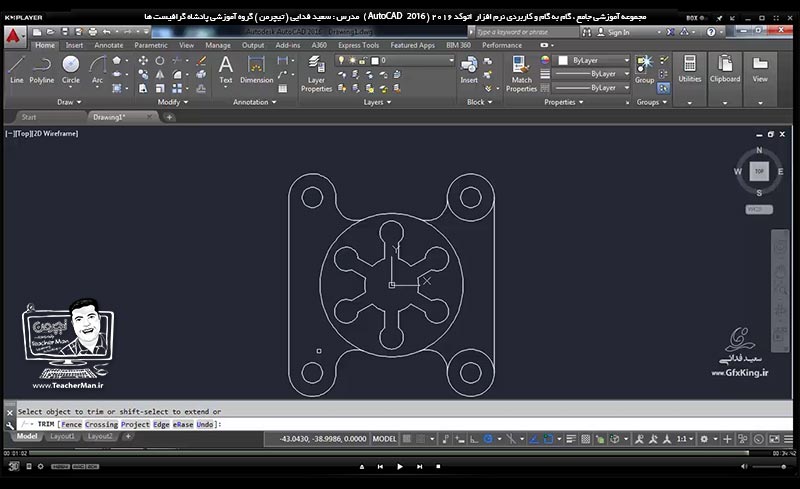This screenshot has height=489, width=800.
Task: Click the Trim tool icon
Action: click(177, 61)
